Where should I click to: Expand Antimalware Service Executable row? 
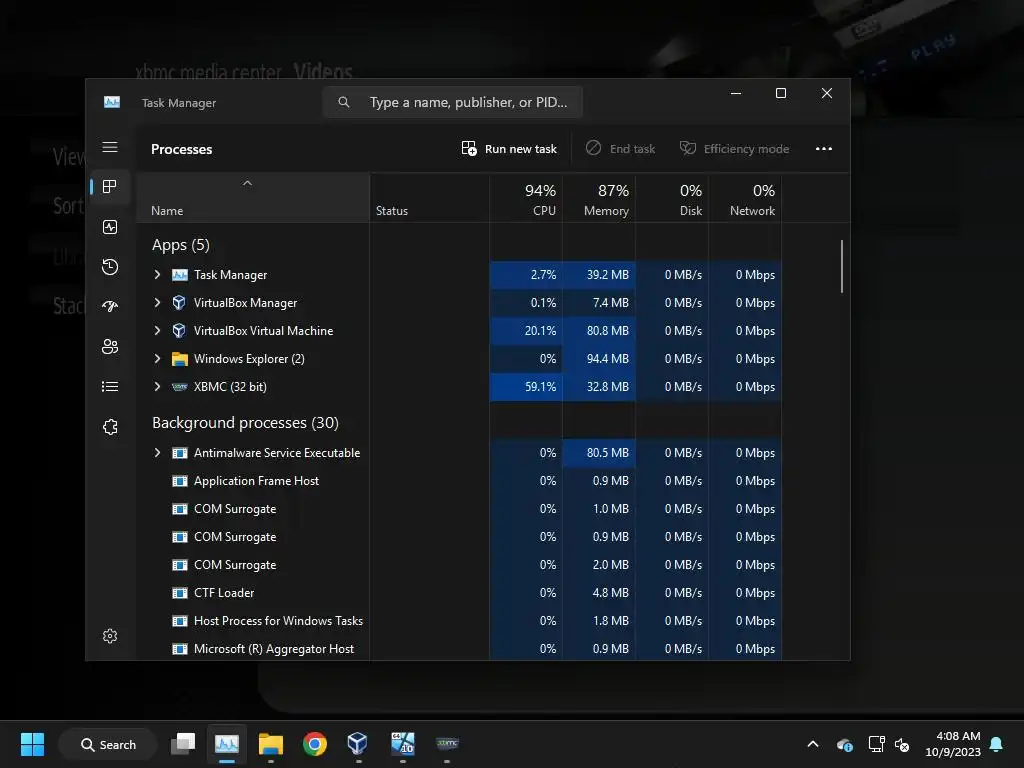[157, 453]
